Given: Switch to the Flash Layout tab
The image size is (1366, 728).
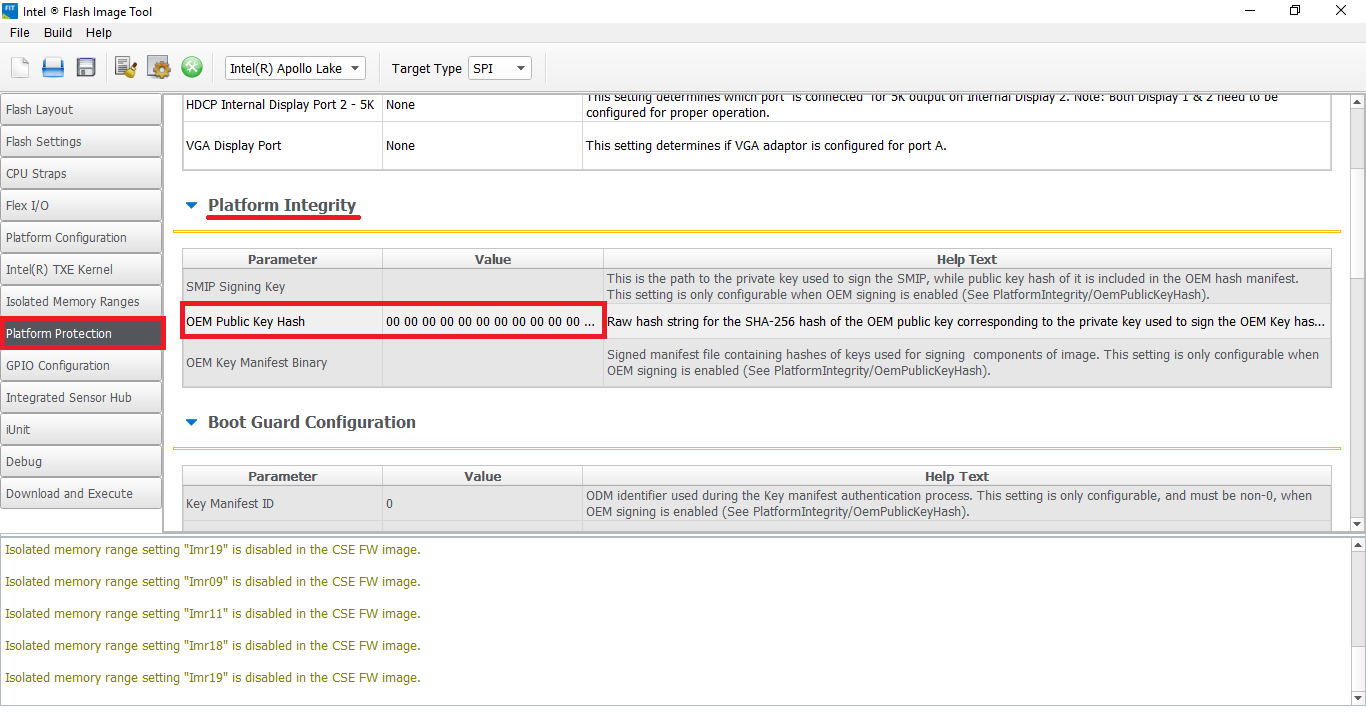Looking at the screenshot, I should click(81, 110).
